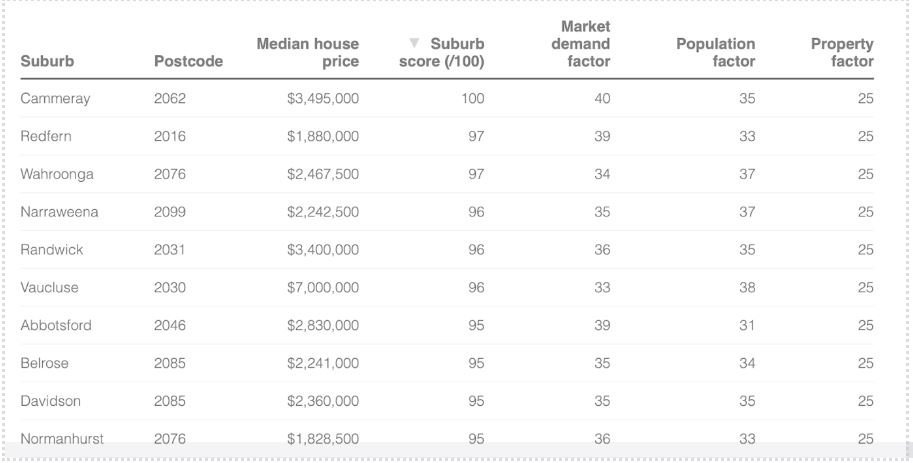Sort table by Suburb column header
Screen dimensions: 913x463
coord(47,62)
